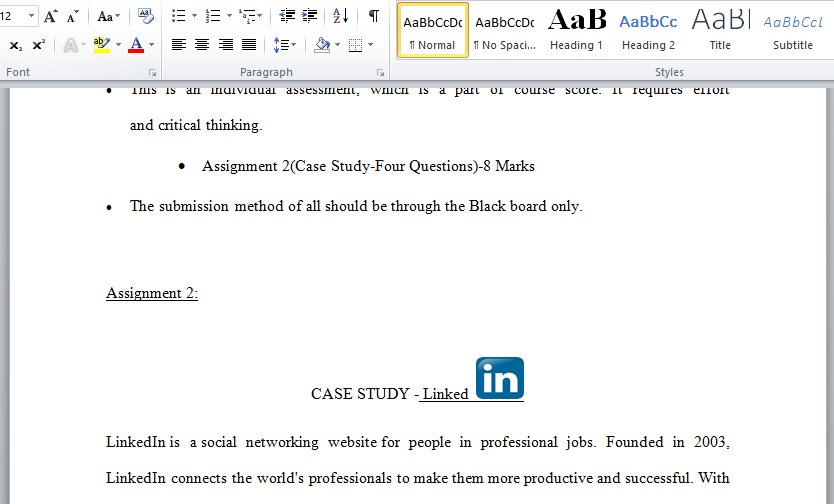The height and width of the screenshot is (504, 834).
Task: Click 'Assignment 2(Case Study-Four Questions)-8 Marks' bullet
Action: [368, 166]
